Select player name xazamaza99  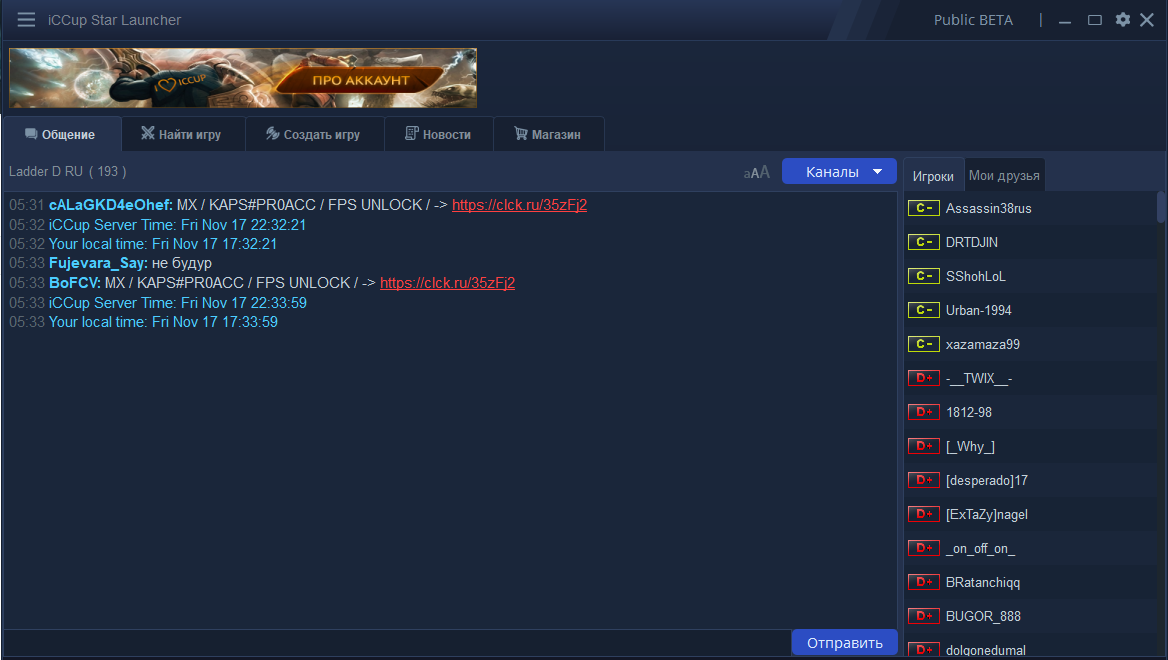[983, 344]
